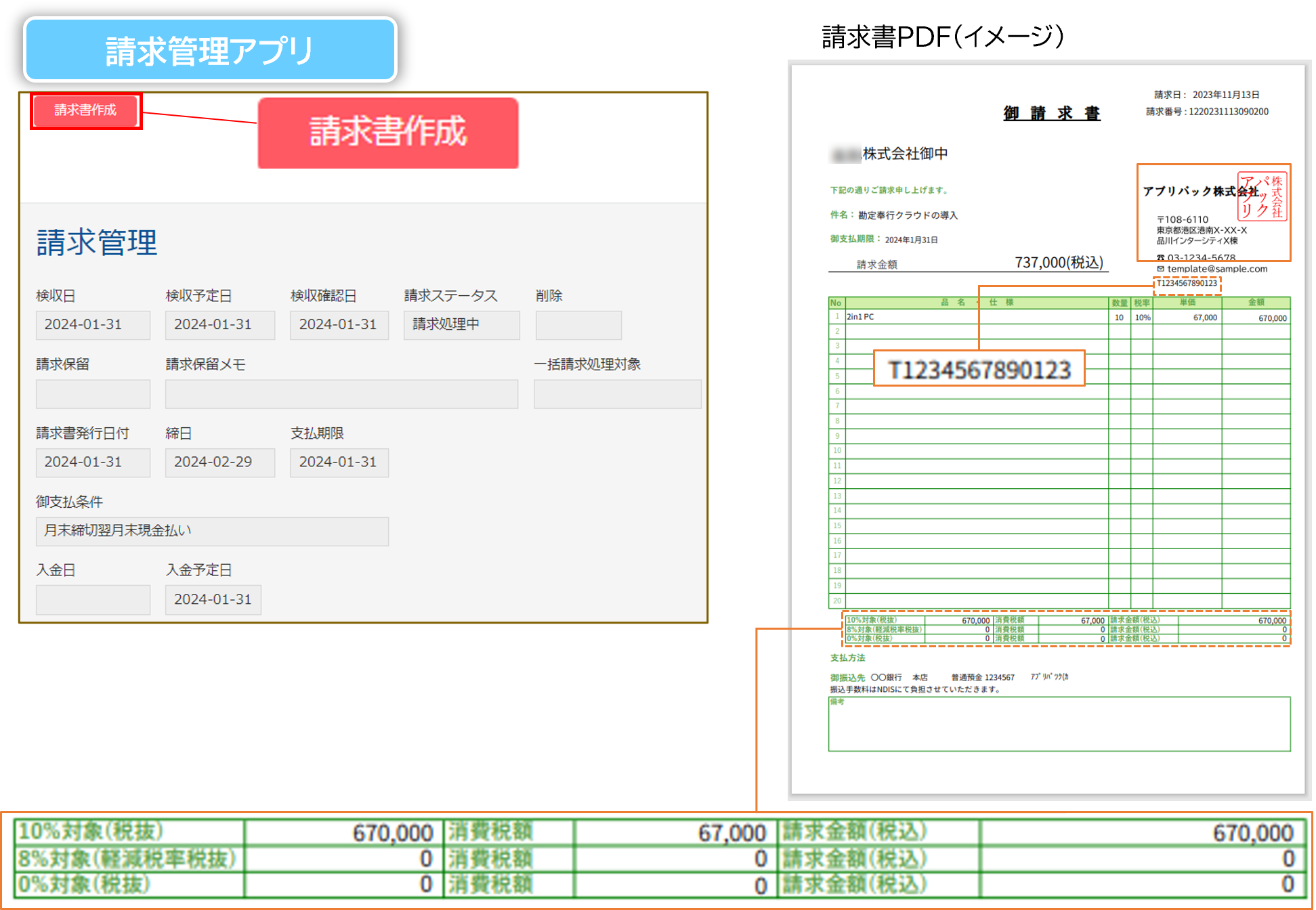Click the 株式会社御中 recipient line
The image size is (1316, 910).
point(890,154)
